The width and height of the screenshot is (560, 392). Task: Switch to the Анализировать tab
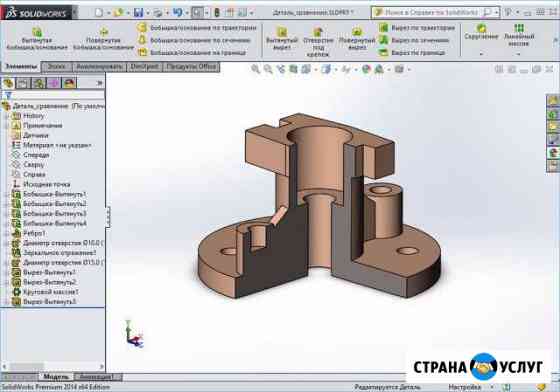point(100,67)
